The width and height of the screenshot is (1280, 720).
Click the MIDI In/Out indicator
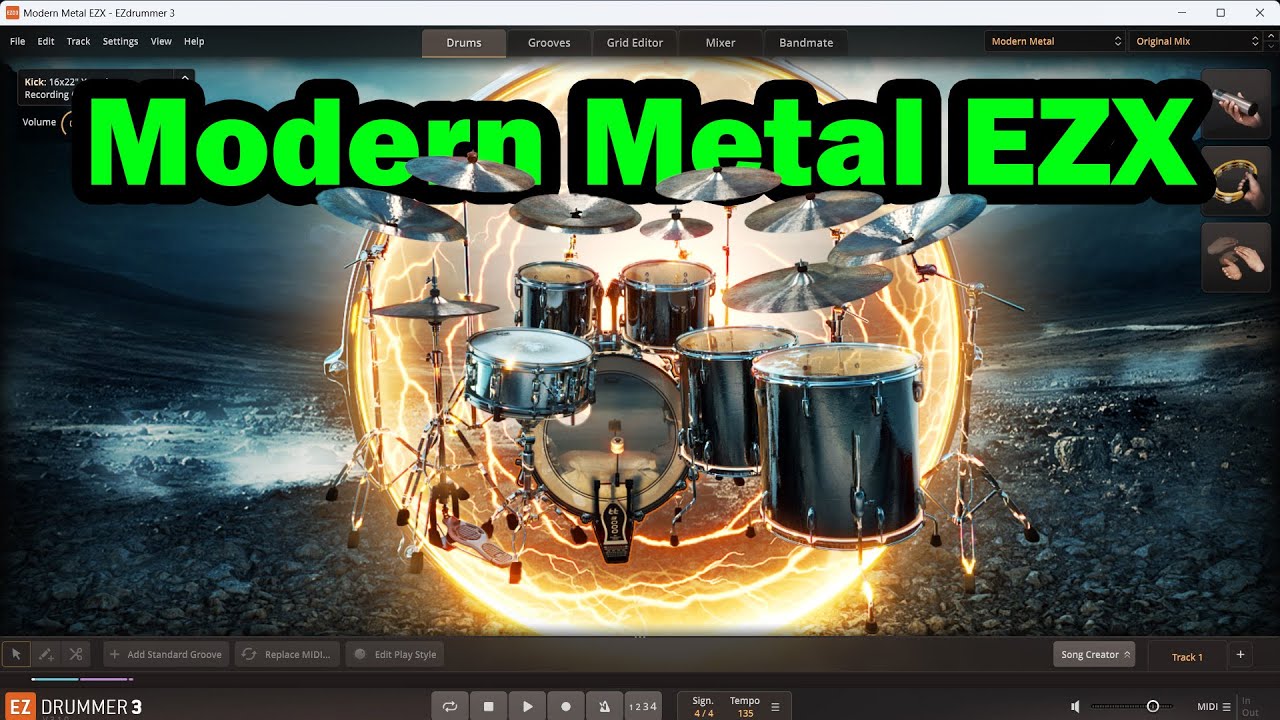[1250, 706]
